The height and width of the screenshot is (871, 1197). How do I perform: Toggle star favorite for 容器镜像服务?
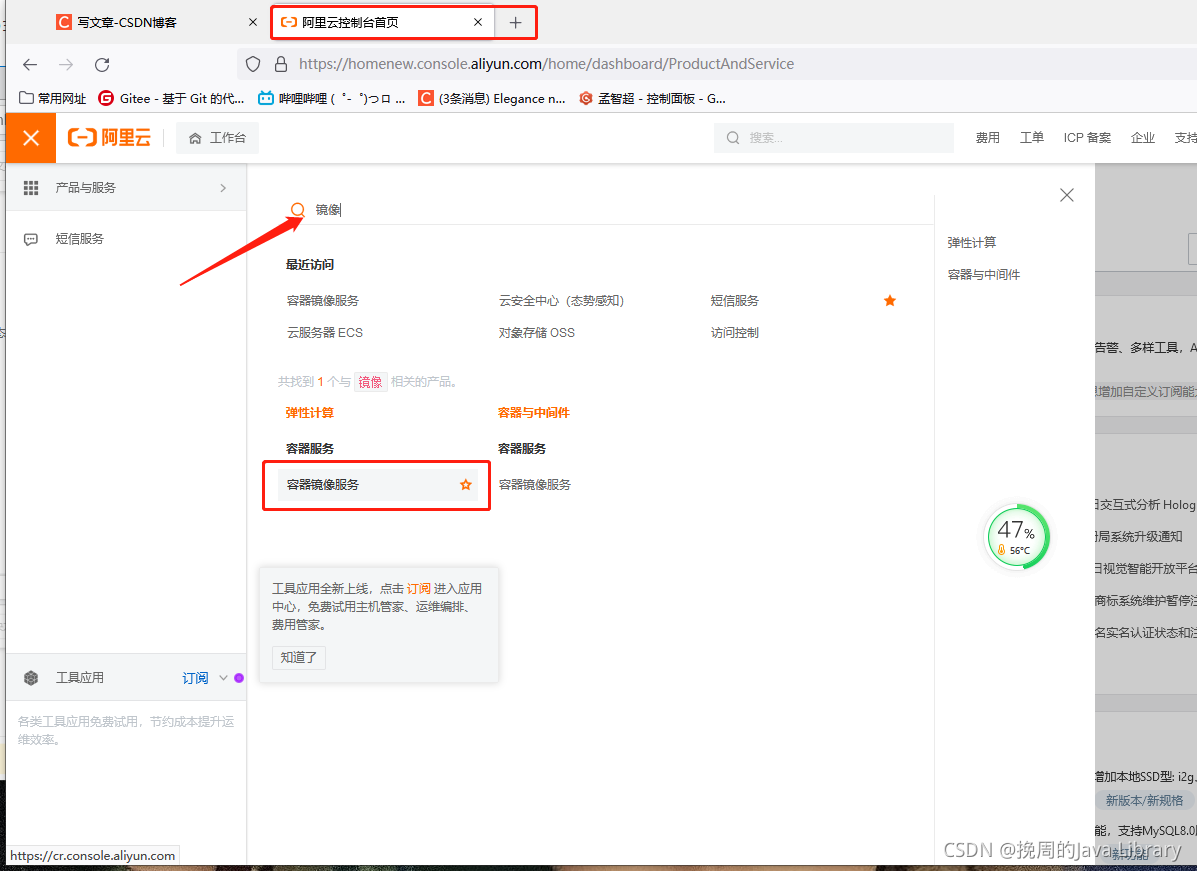465,484
